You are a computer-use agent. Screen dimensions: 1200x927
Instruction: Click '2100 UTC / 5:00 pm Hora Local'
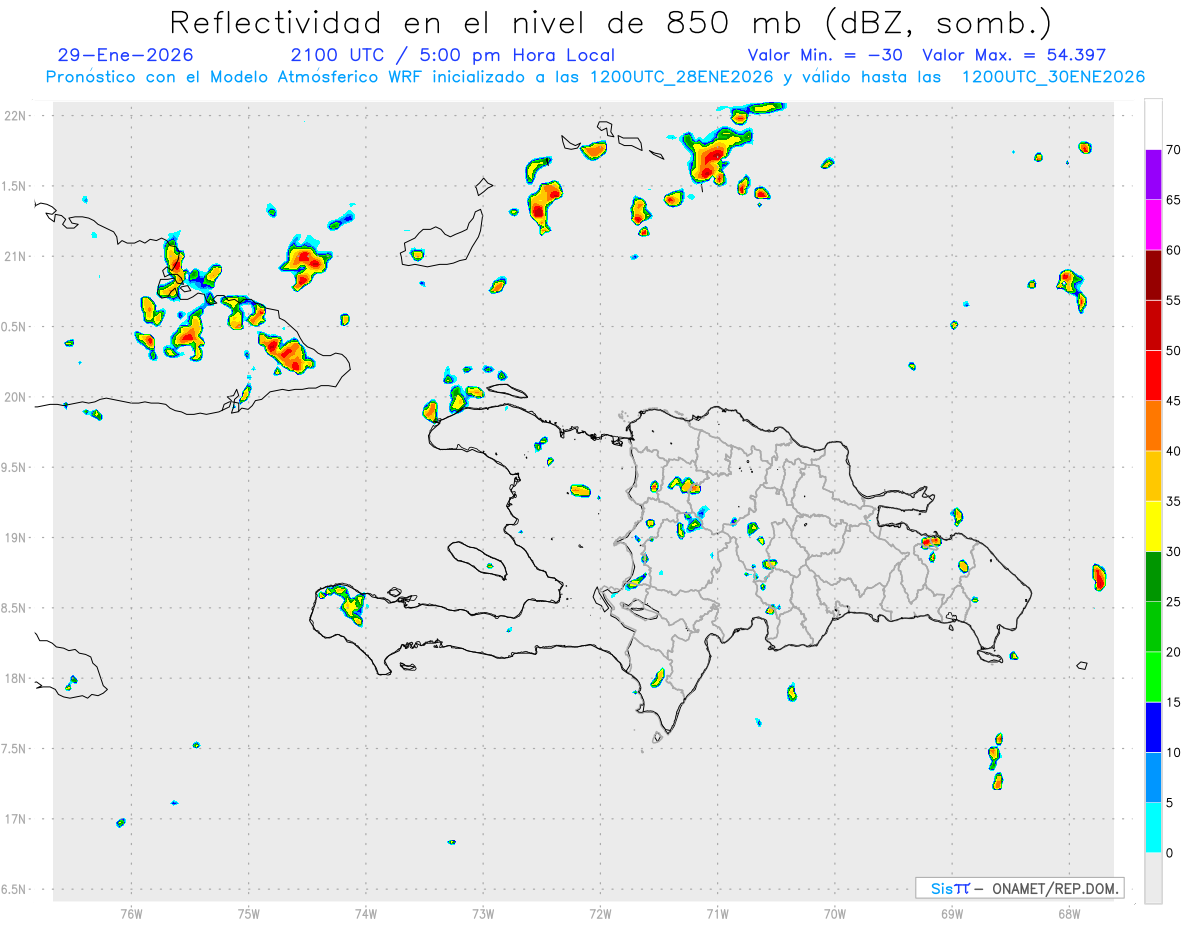452,55
